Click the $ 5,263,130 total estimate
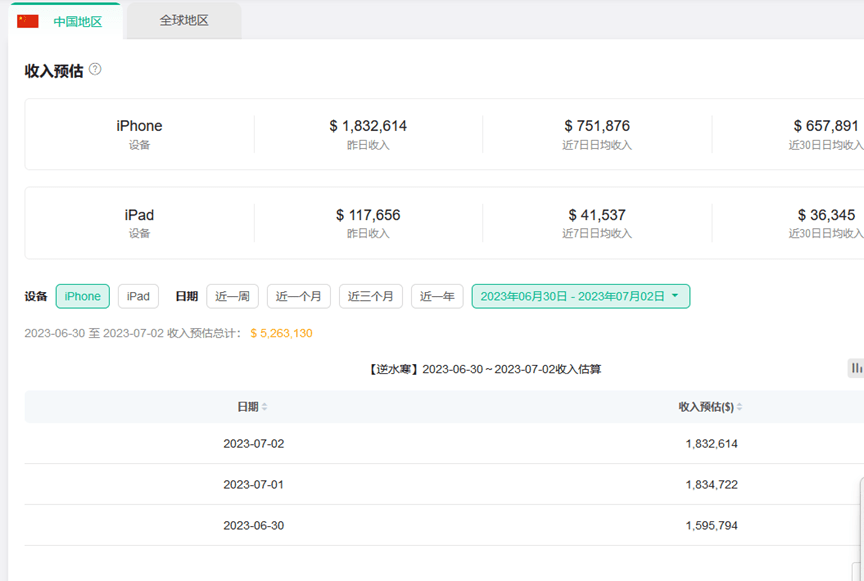The image size is (864, 581). (x=282, y=333)
